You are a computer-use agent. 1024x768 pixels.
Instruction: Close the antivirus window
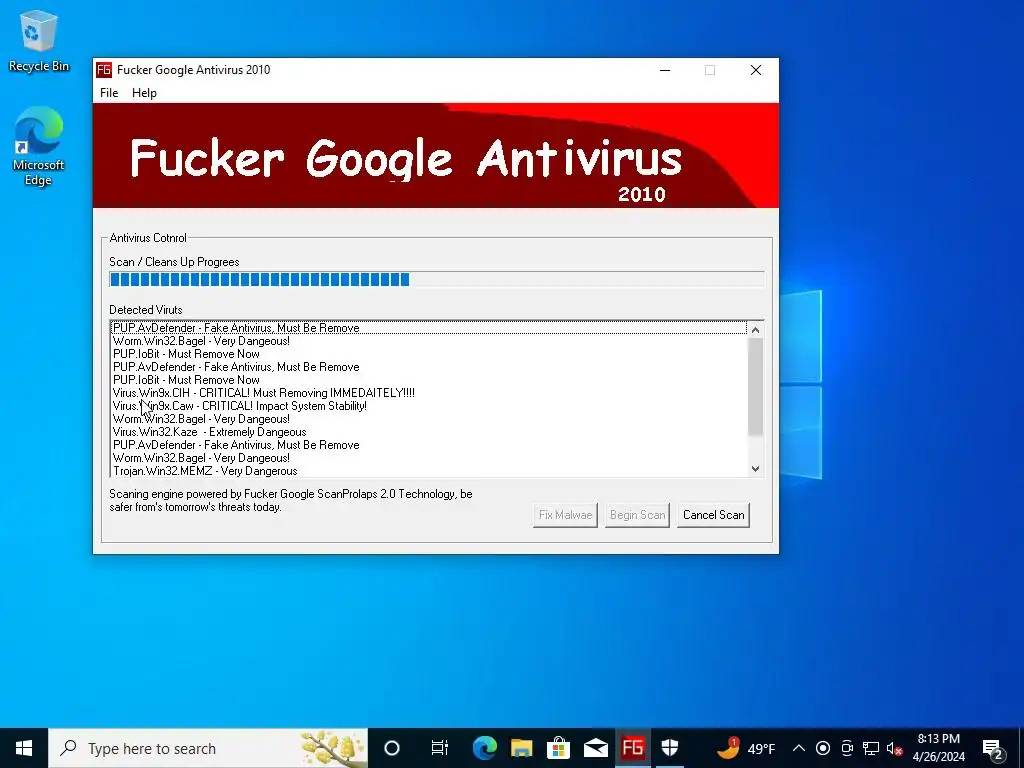[756, 70]
